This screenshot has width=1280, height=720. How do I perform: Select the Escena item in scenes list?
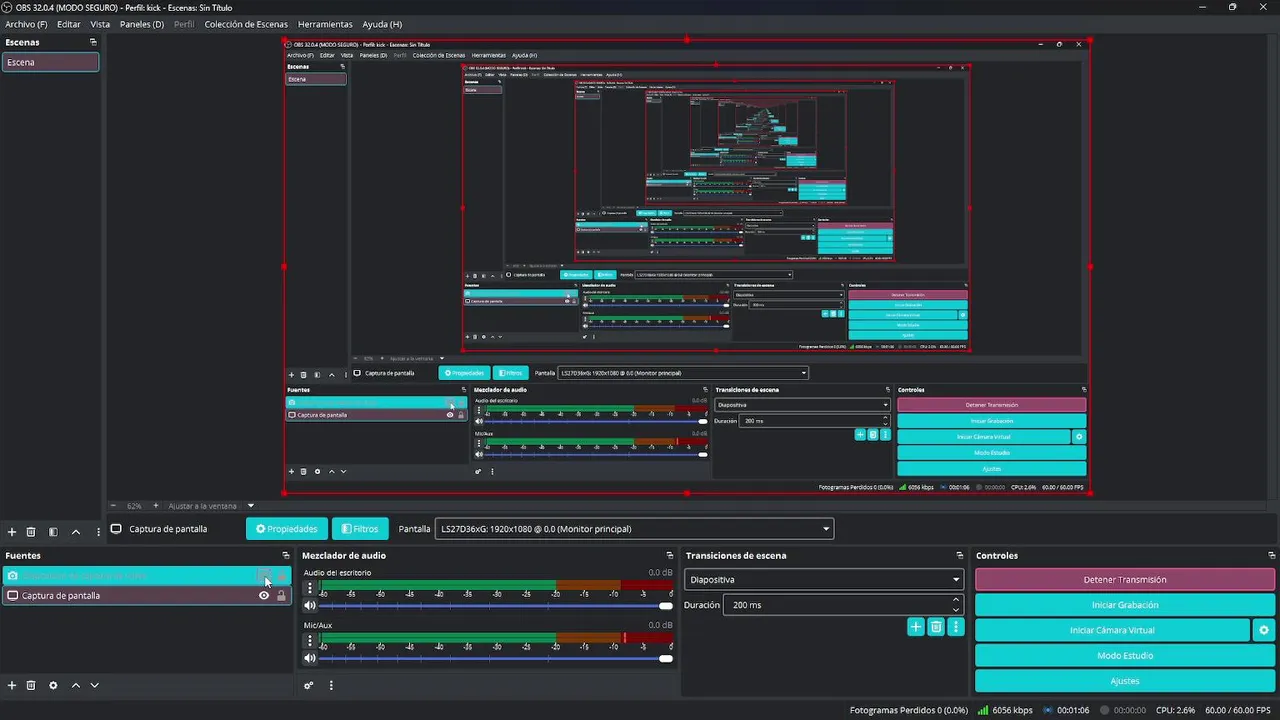(x=50, y=62)
